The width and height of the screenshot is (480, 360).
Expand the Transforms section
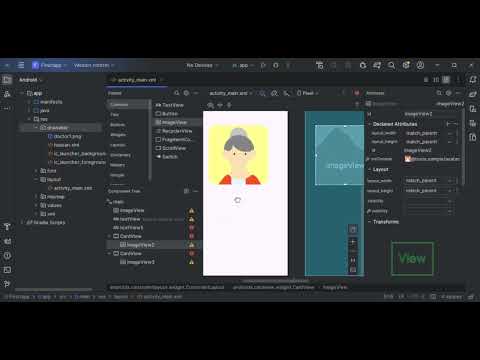[370, 222]
